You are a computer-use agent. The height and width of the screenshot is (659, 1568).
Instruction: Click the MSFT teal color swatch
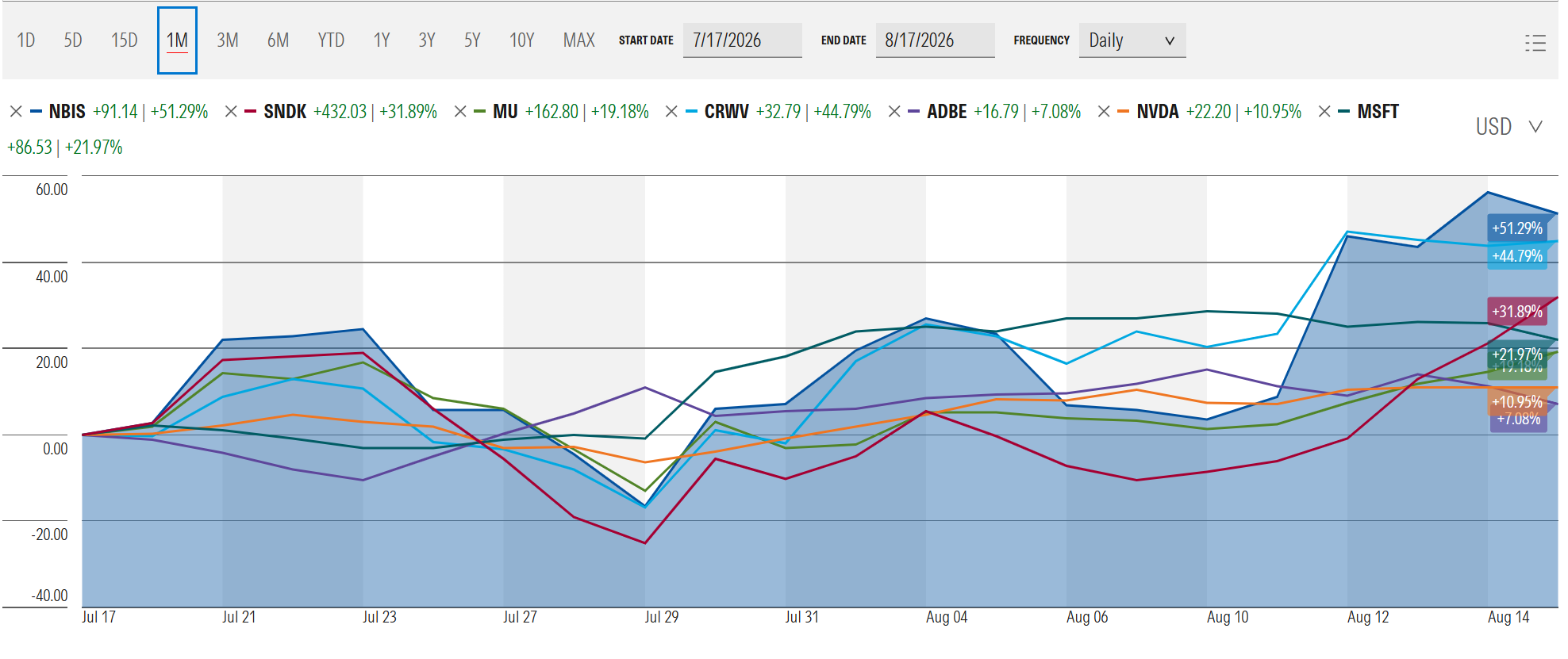pos(1344,112)
